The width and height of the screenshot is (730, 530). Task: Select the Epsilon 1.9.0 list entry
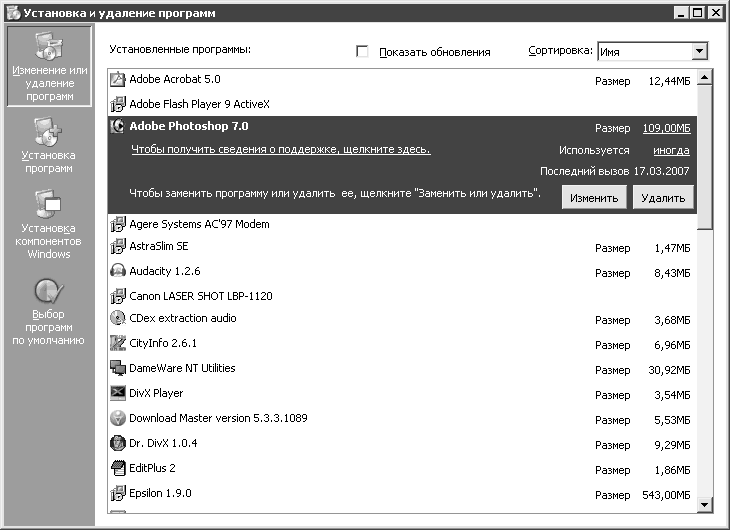click(x=402, y=493)
